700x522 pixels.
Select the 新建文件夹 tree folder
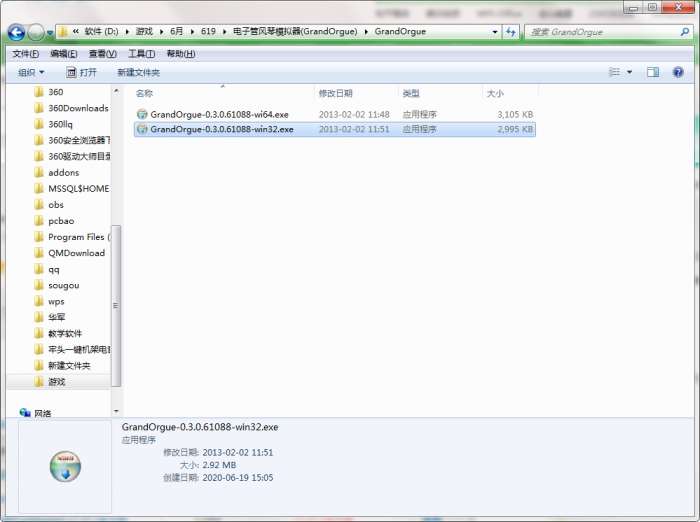[x=69, y=366]
